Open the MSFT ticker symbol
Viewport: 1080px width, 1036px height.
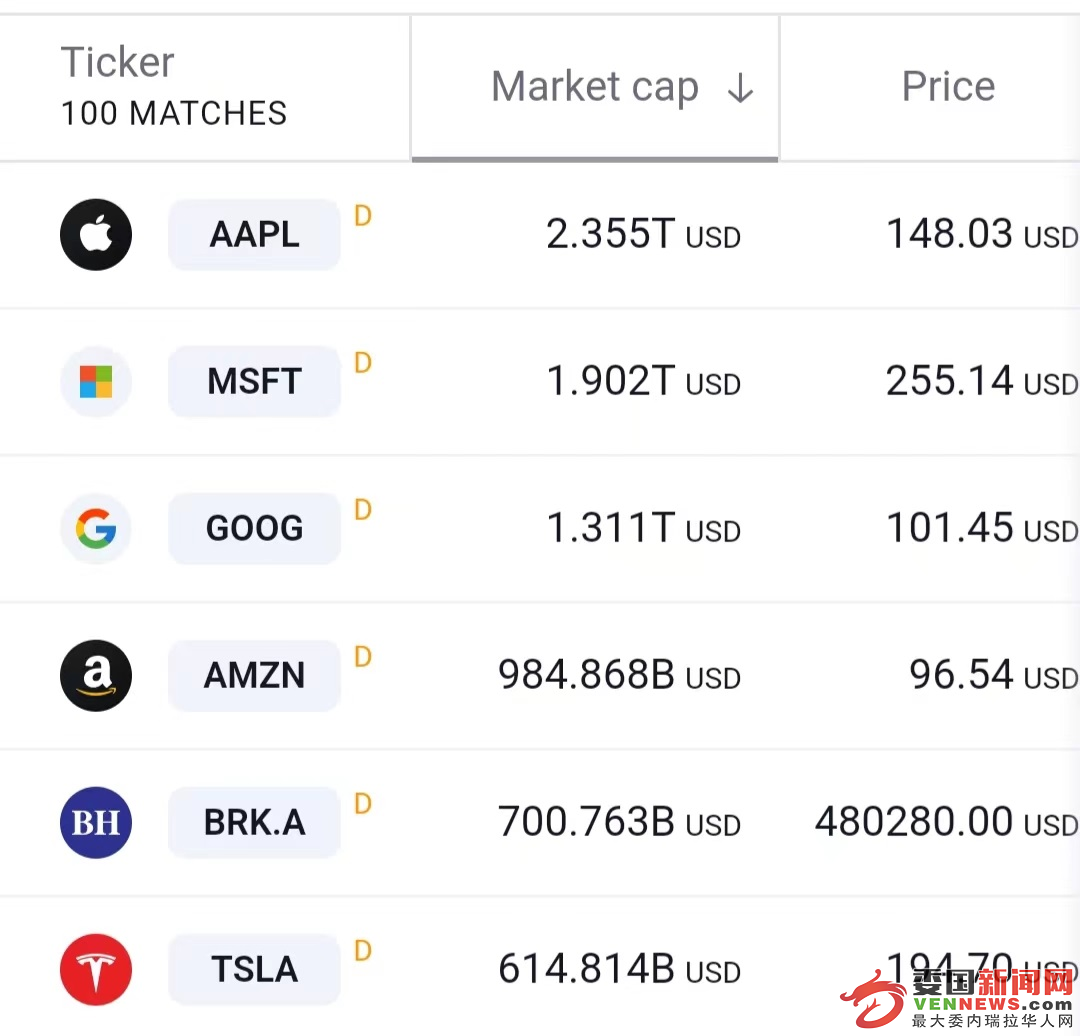point(254,381)
